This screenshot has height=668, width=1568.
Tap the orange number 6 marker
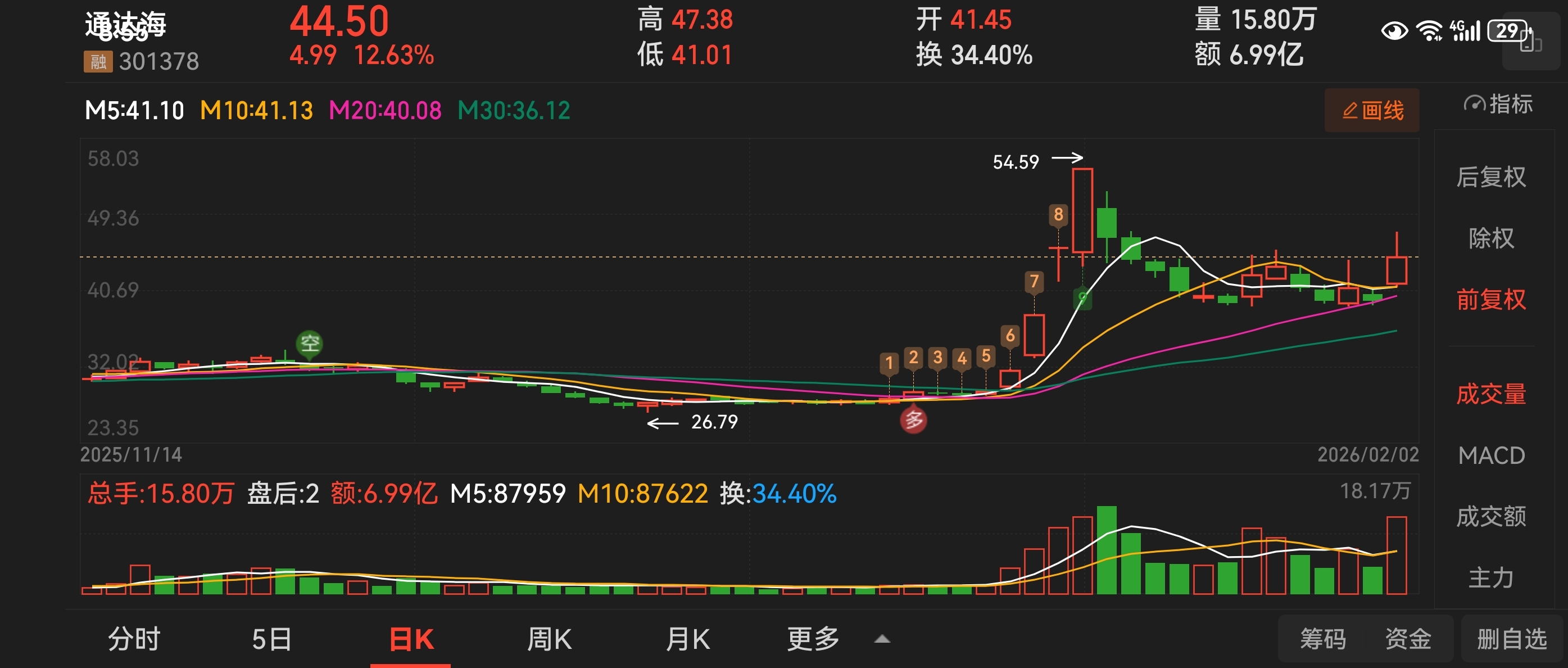[1010, 336]
